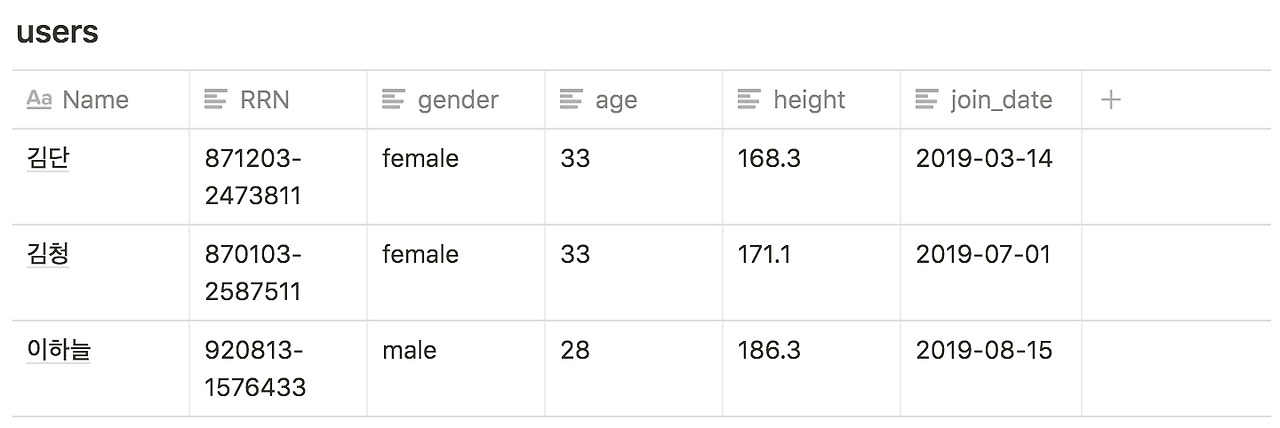Screen dimensions: 1280x428
Task: Open the Name column header menu
Action: tap(95, 100)
